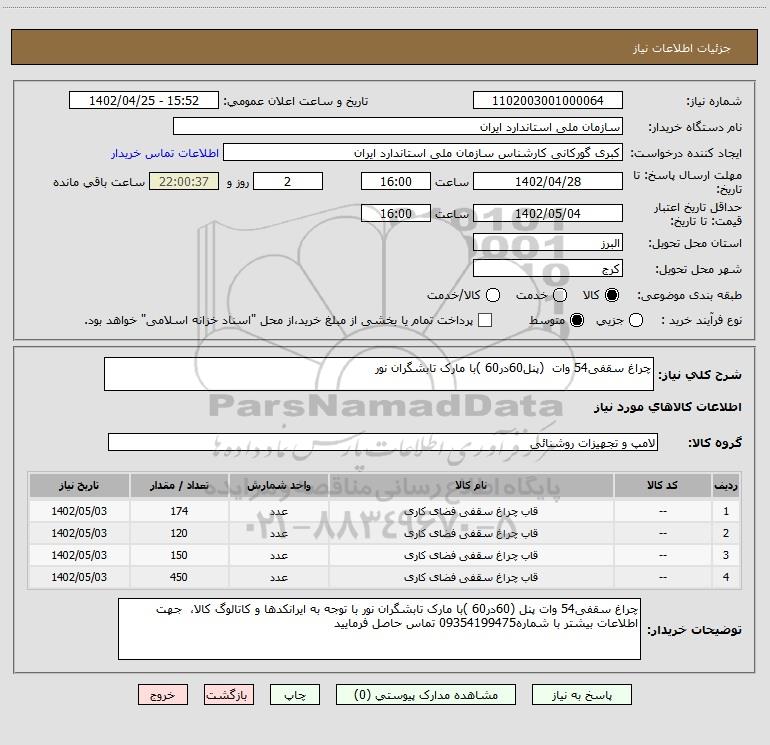Click the بازگشت back button
Image resolution: width=770 pixels, height=745 pixels.
tap(229, 695)
